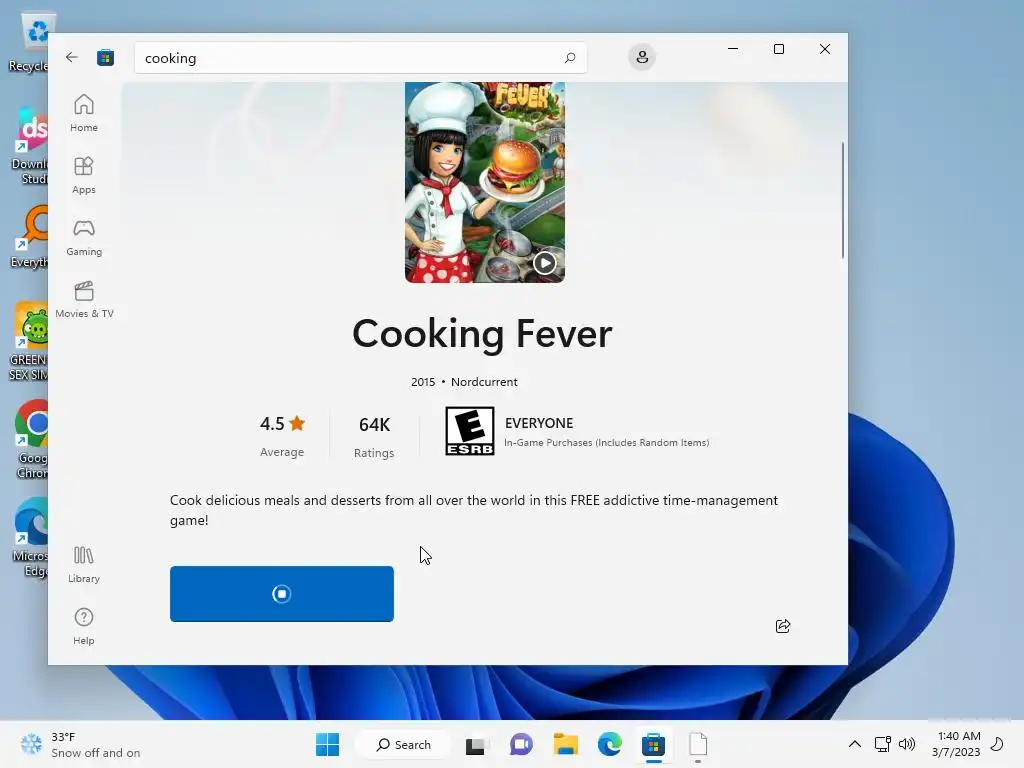The image size is (1024, 768).
Task: Click the EVERYONE rating text
Action: (x=539, y=423)
